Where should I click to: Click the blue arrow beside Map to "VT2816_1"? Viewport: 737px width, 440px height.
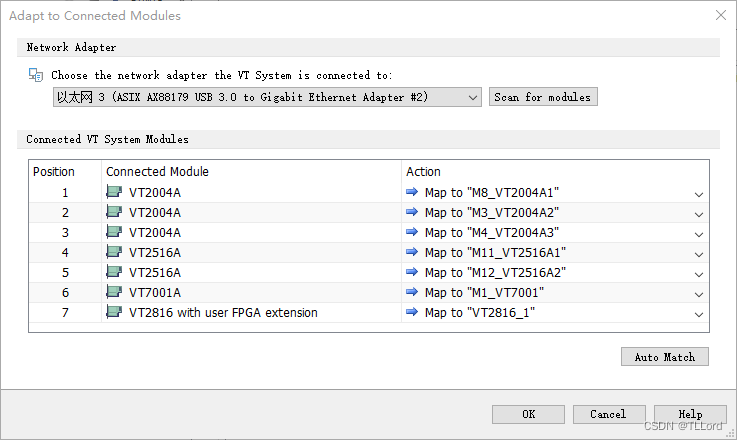click(x=412, y=312)
